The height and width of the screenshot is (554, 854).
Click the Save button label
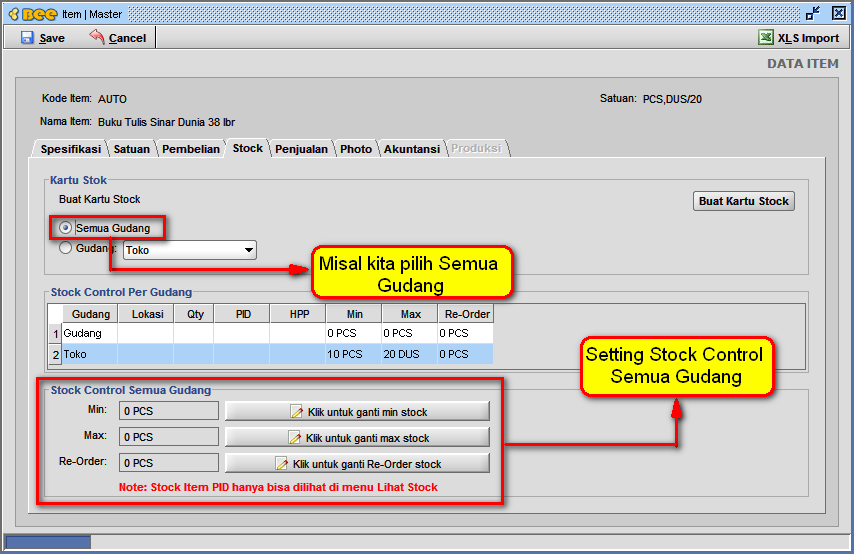click(52, 38)
